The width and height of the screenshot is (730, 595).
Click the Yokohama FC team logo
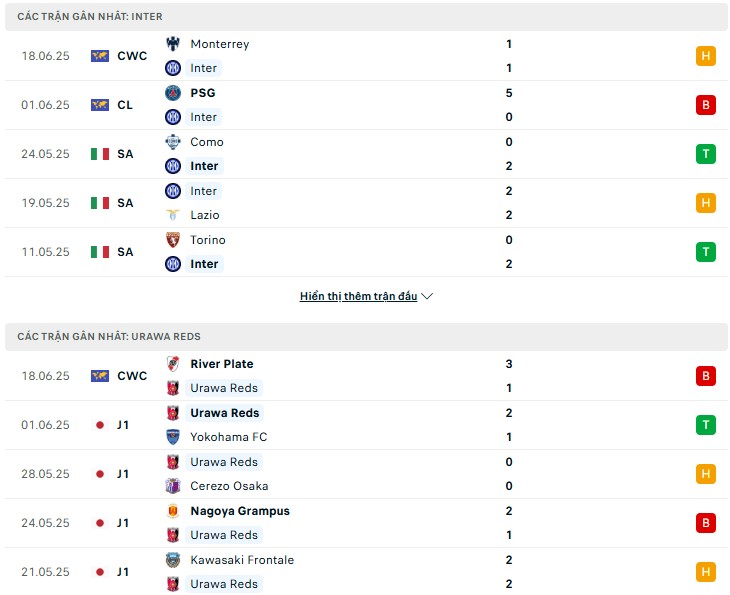(x=173, y=437)
